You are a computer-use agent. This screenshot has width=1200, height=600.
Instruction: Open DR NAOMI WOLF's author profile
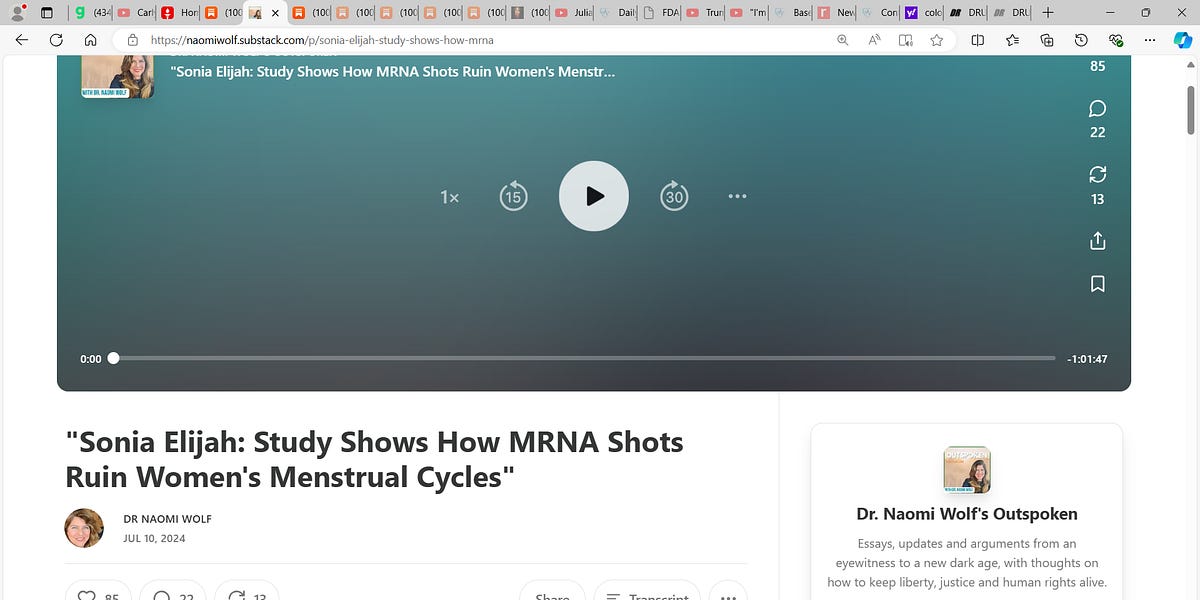(167, 519)
